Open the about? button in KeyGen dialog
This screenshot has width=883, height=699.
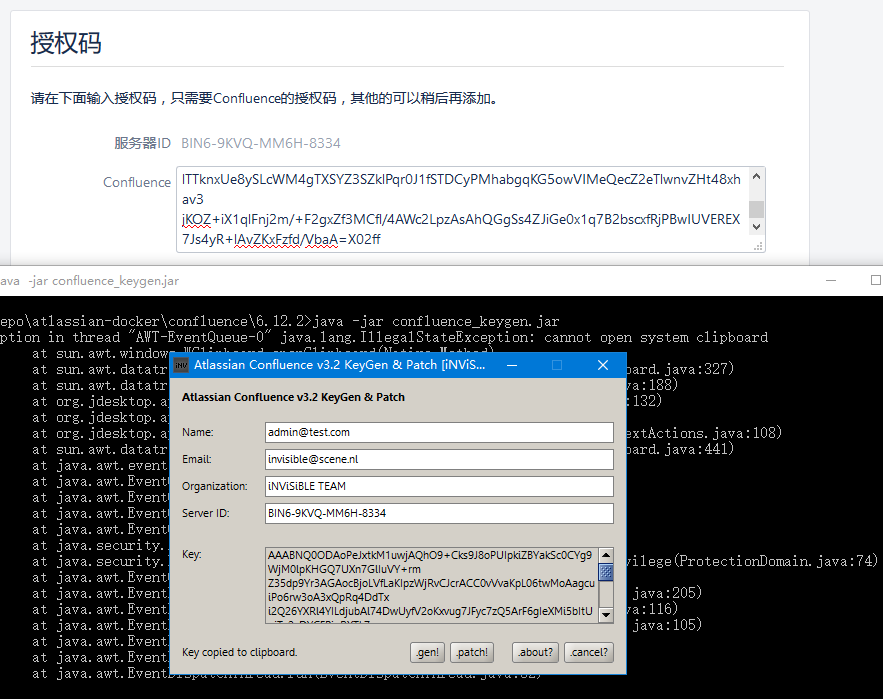536,652
